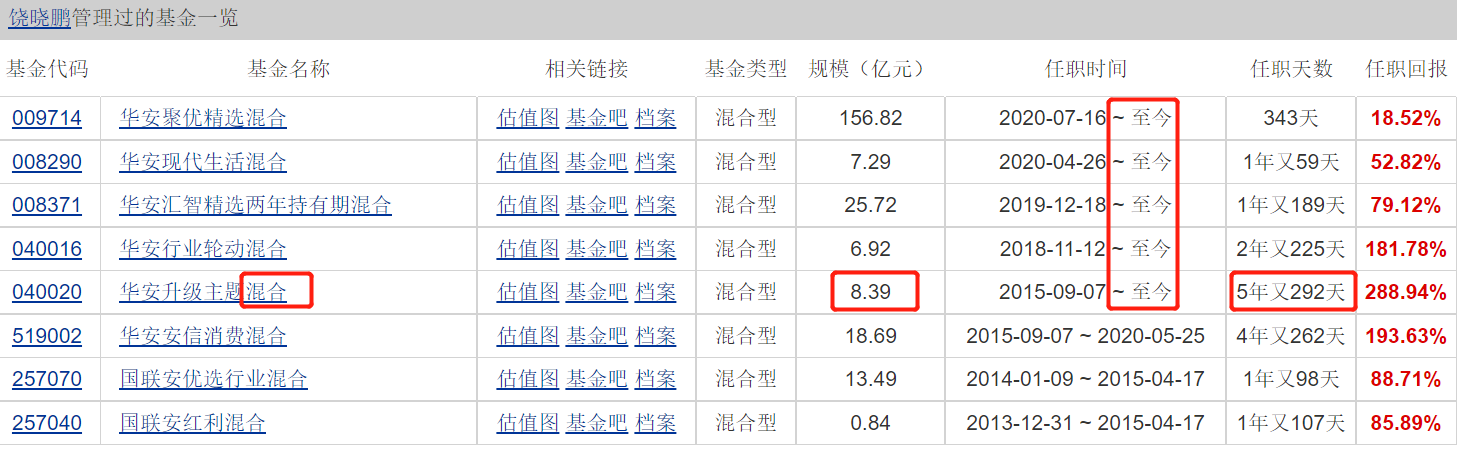Screen dimensions: 1463x464
Task: Select fund code 257040
Action: coord(47,423)
